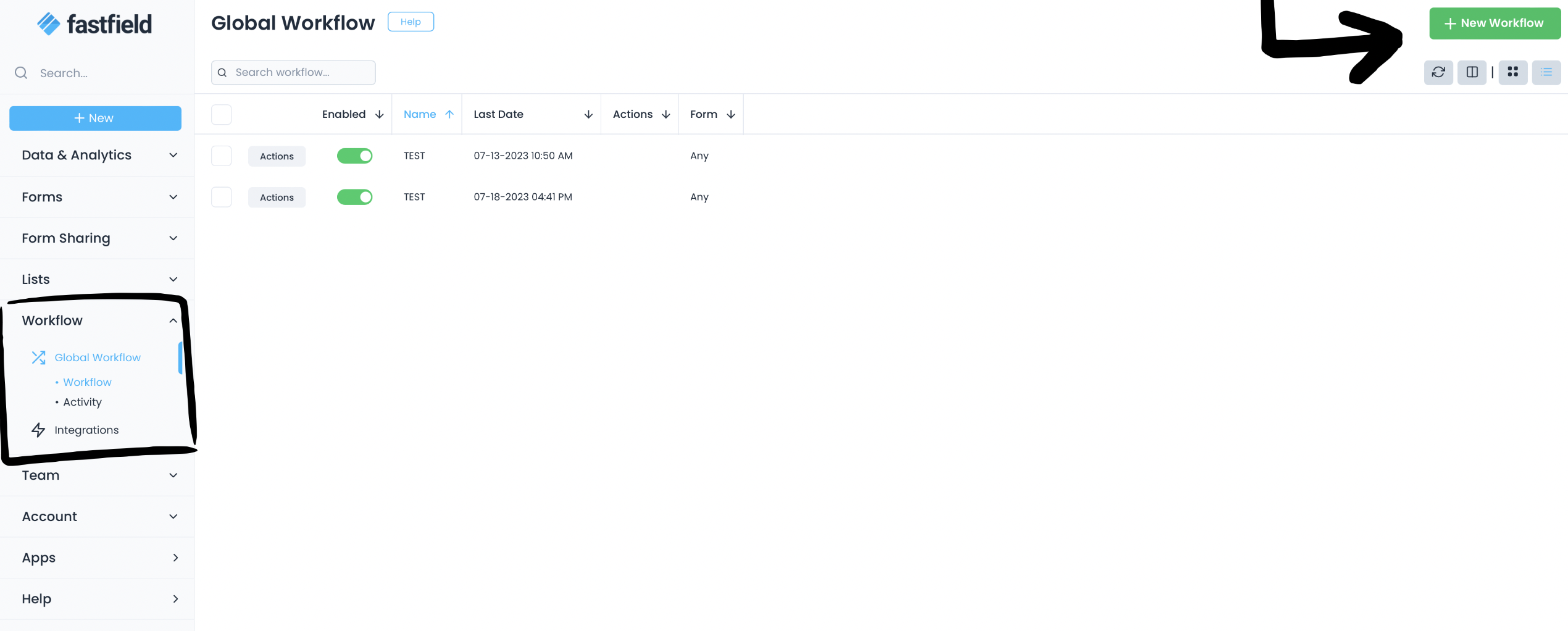
Task: Select Team in the sidebar
Action: coord(40,475)
